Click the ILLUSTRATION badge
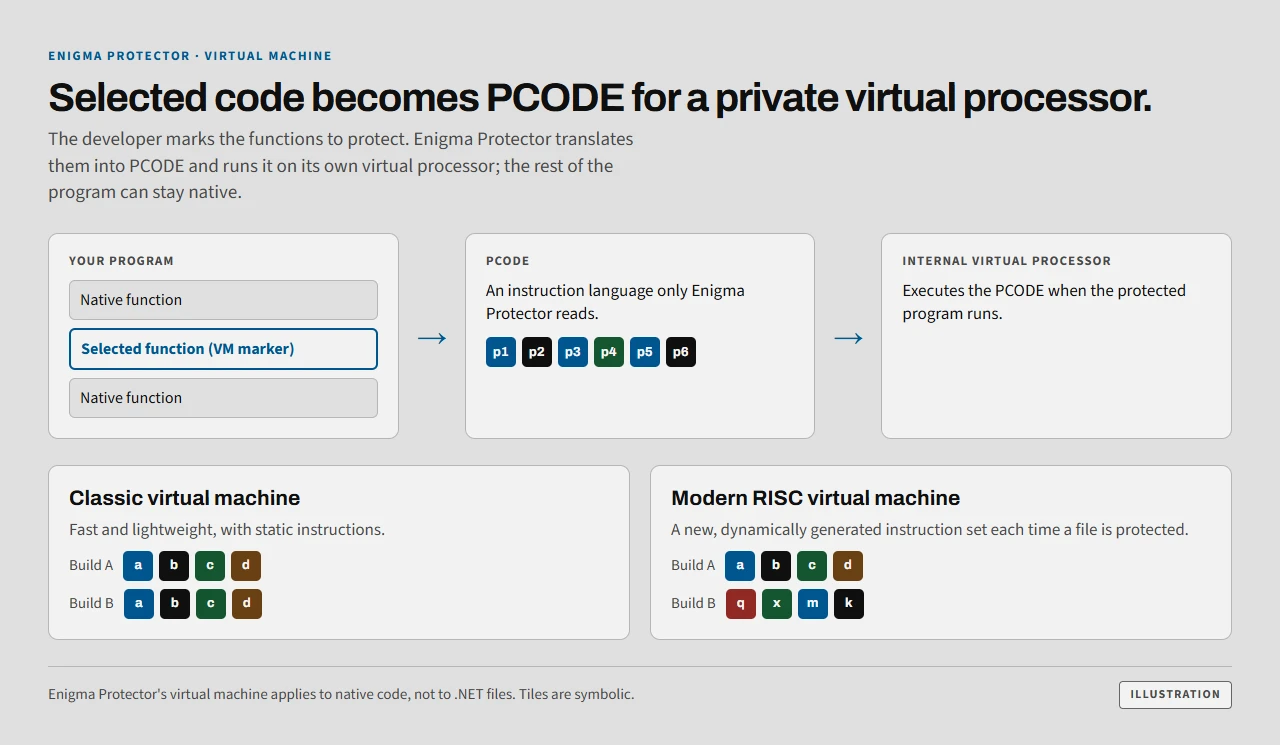 tap(1175, 694)
